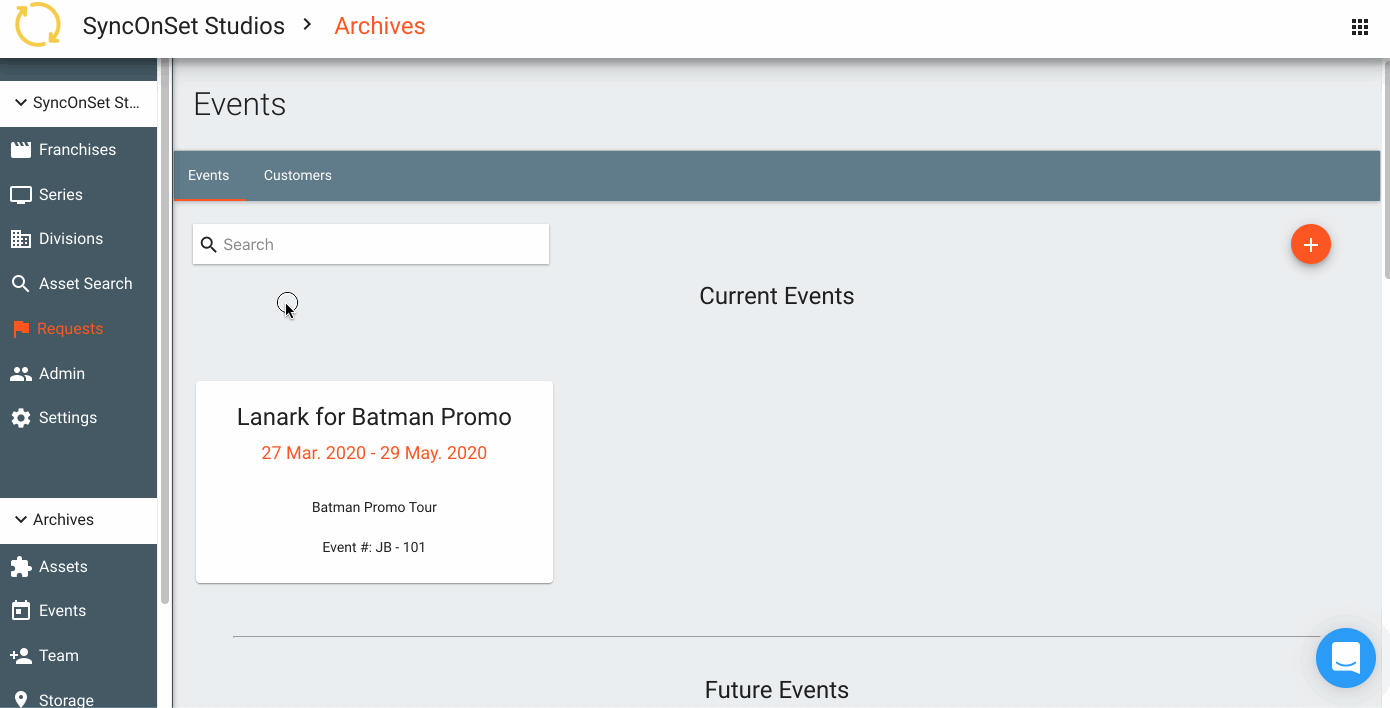The image size is (1390, 708).
Task: Add a new event with plus button
Action: tap(1311, 244)
